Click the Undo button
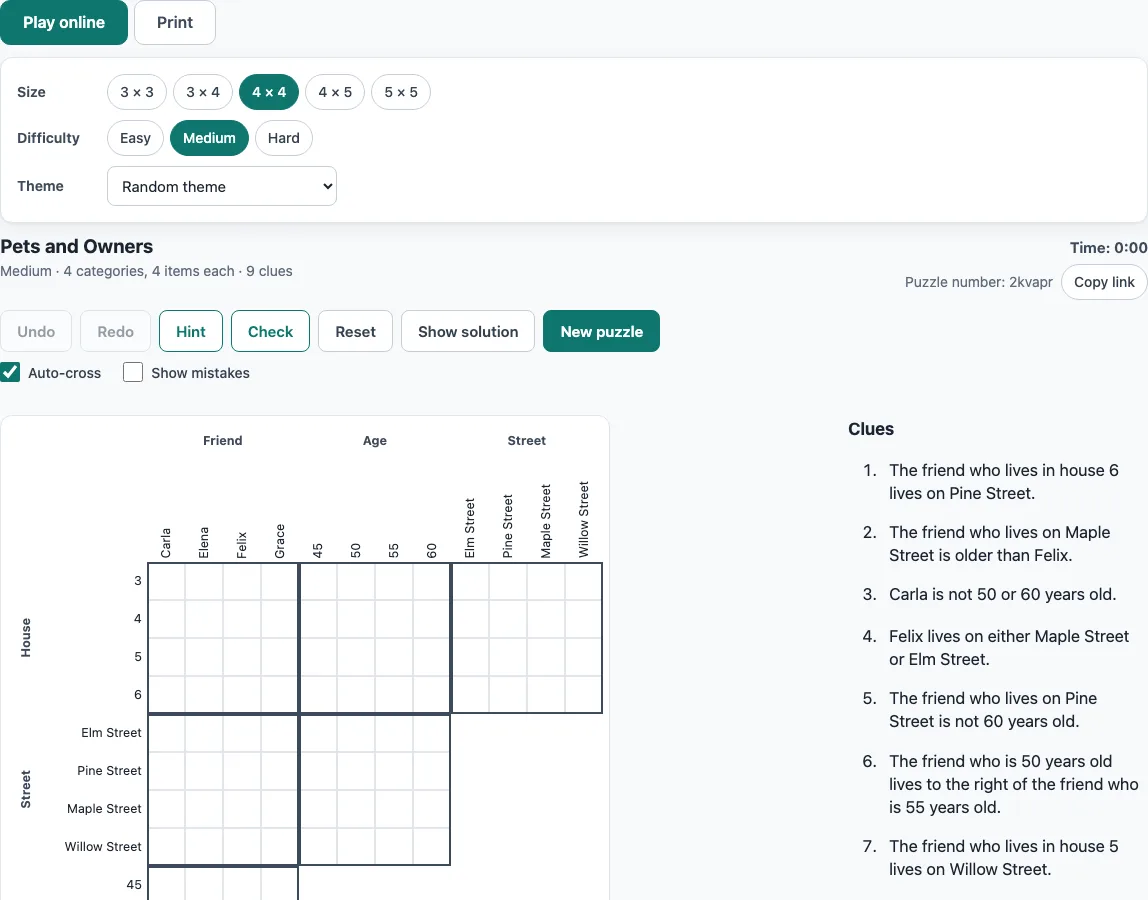This screenshot has width=1148, height=900. [36, 331]
